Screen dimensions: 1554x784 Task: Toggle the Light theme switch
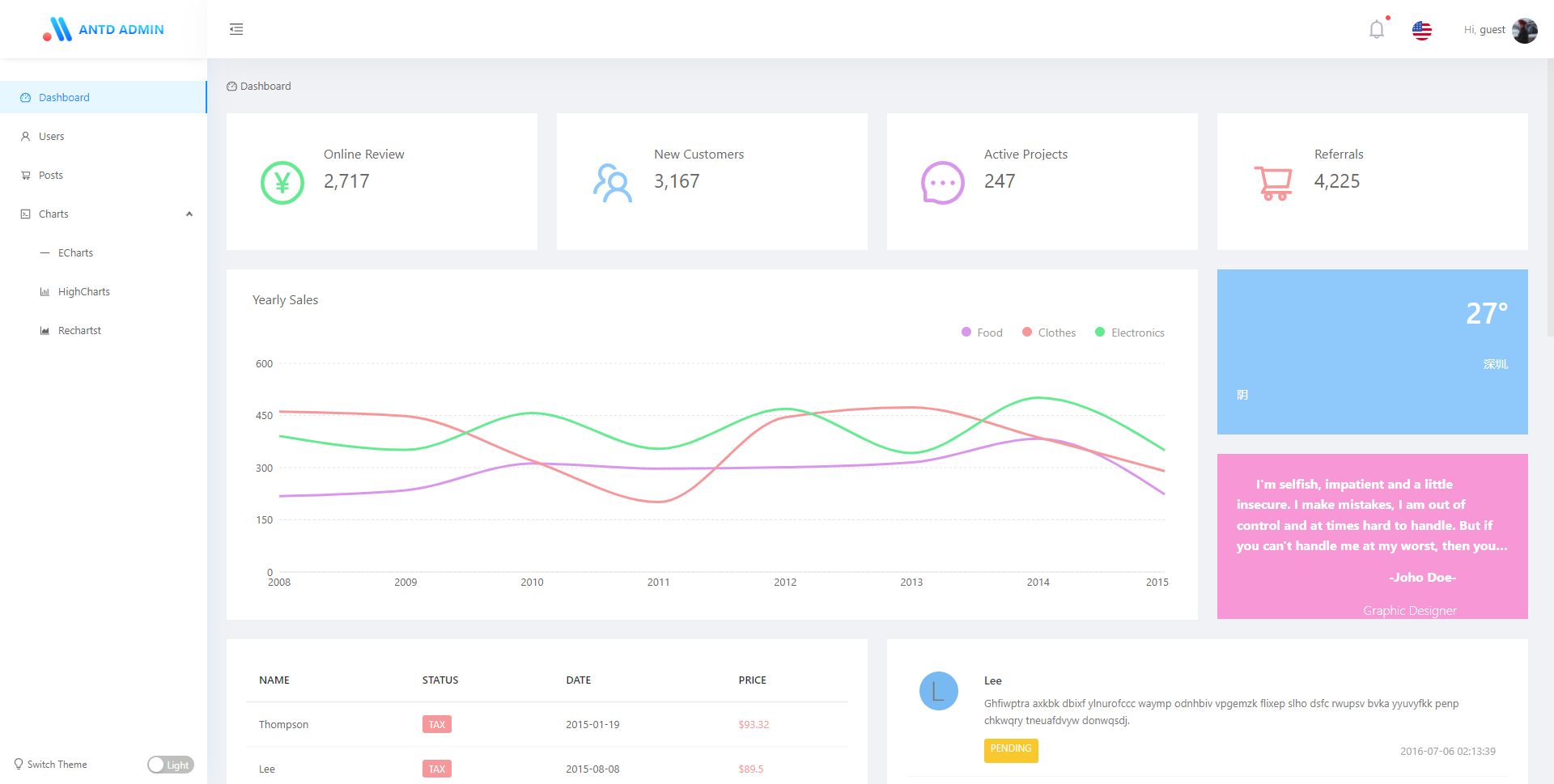pos(170,765)
